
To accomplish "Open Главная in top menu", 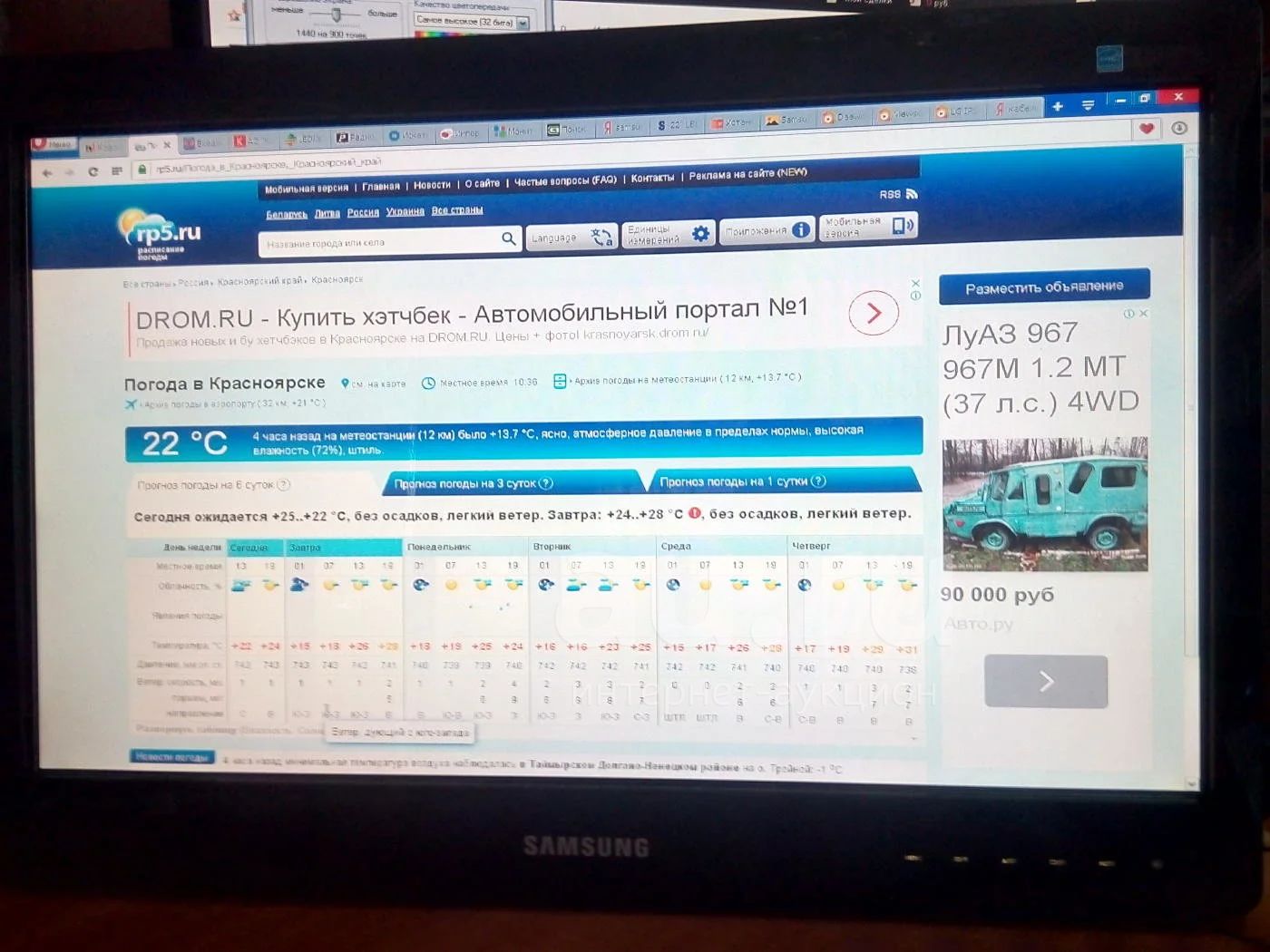I will tap(381, 187).
